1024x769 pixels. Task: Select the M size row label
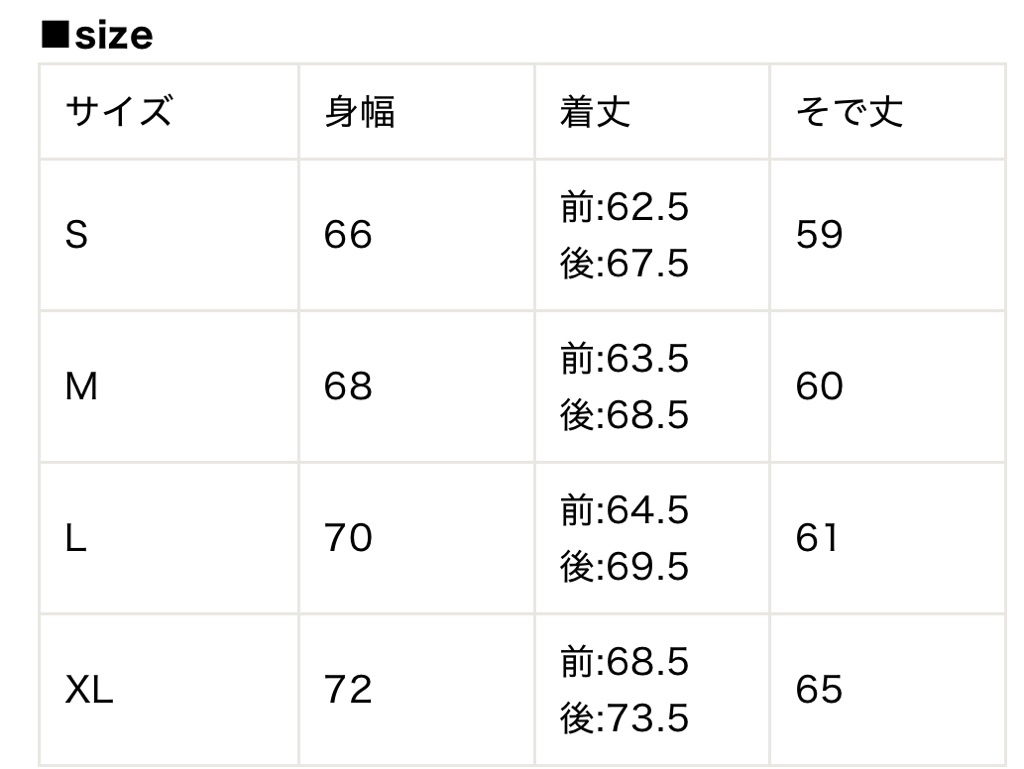[x=81, y=387]
